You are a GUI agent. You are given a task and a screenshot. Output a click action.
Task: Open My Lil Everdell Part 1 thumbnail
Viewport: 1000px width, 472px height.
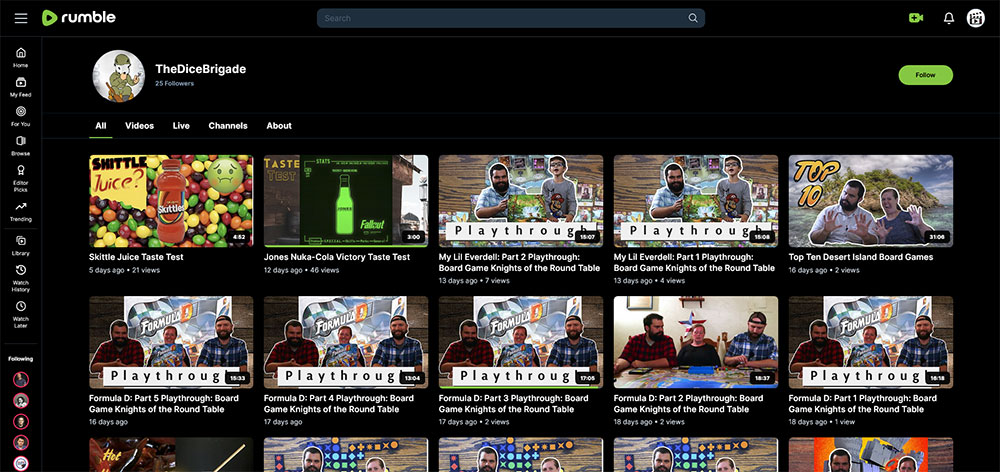point(696,201)
